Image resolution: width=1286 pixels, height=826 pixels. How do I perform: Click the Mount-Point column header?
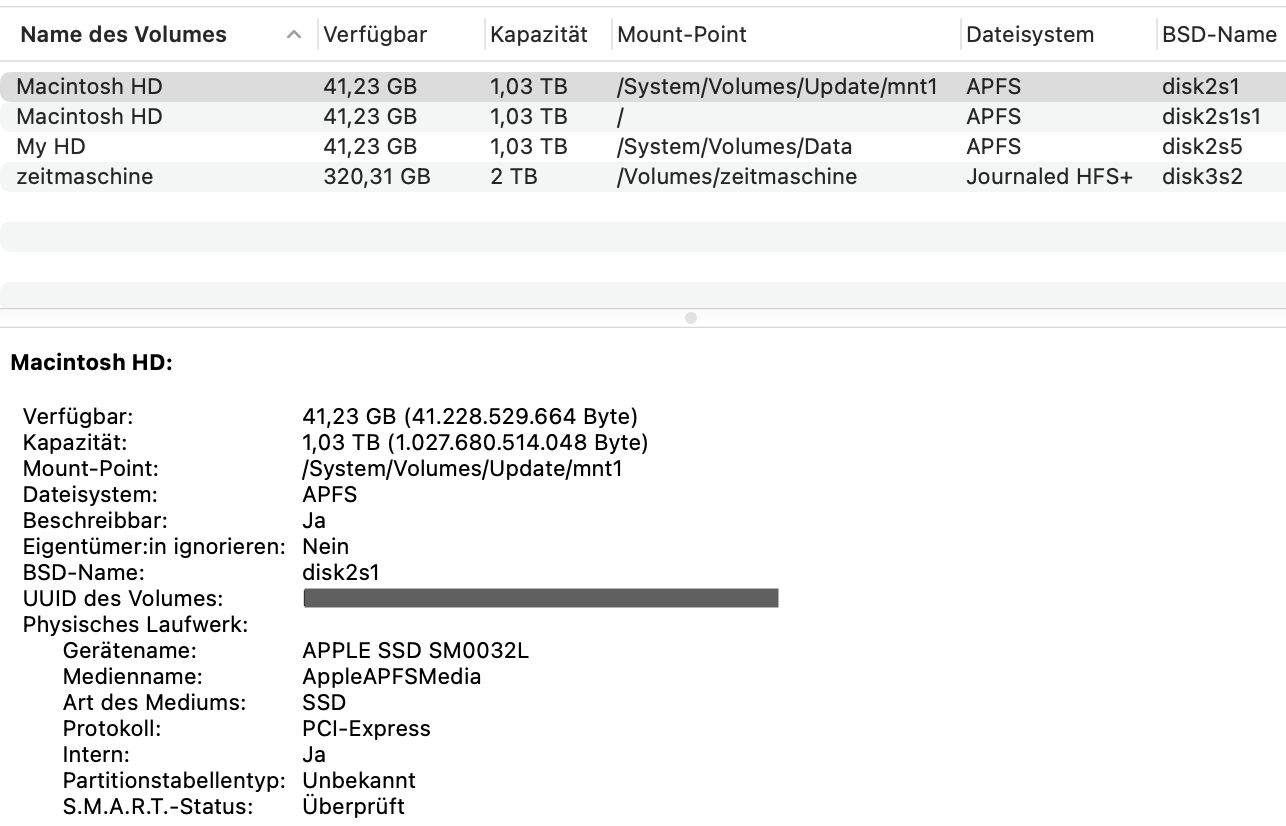[682, 35]
